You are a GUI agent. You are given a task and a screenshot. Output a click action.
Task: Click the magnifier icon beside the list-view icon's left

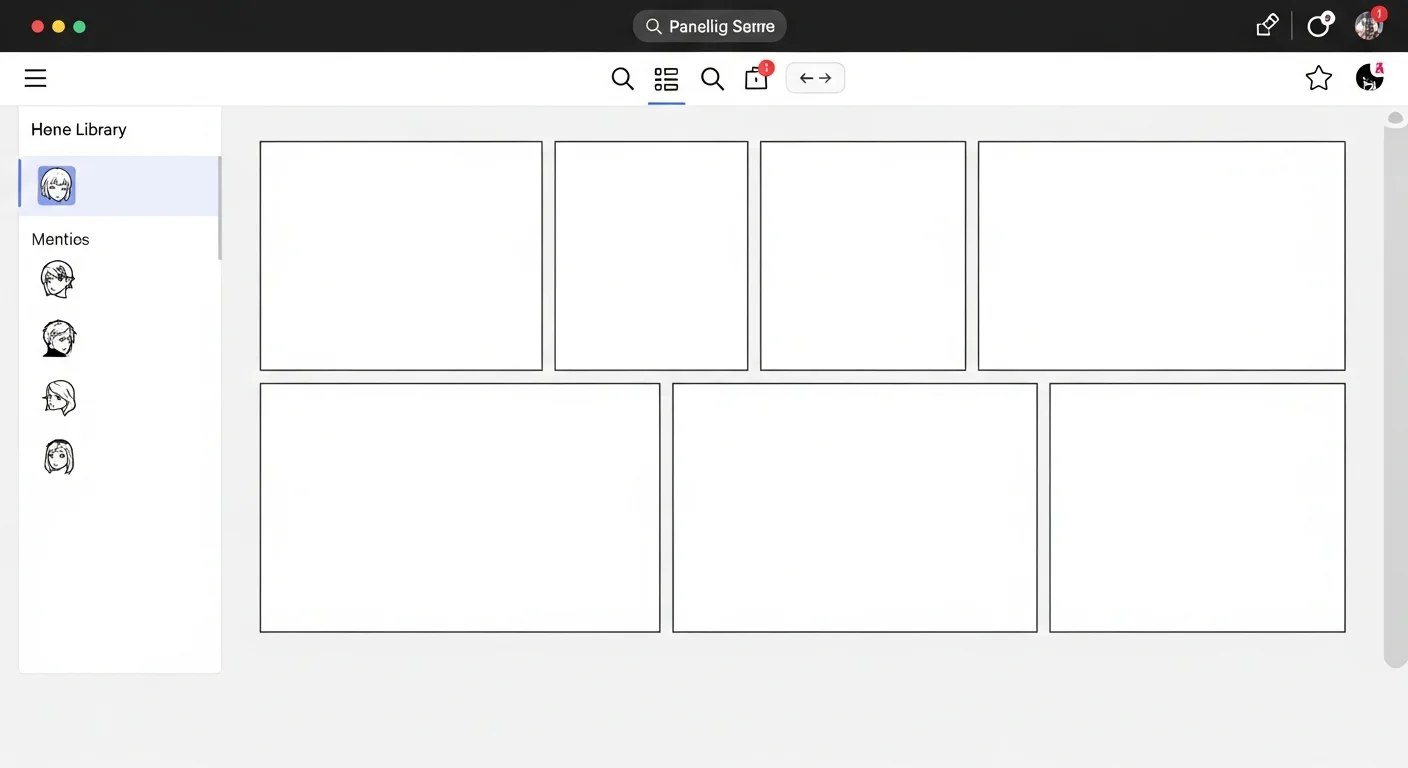(x=622, y=79)
